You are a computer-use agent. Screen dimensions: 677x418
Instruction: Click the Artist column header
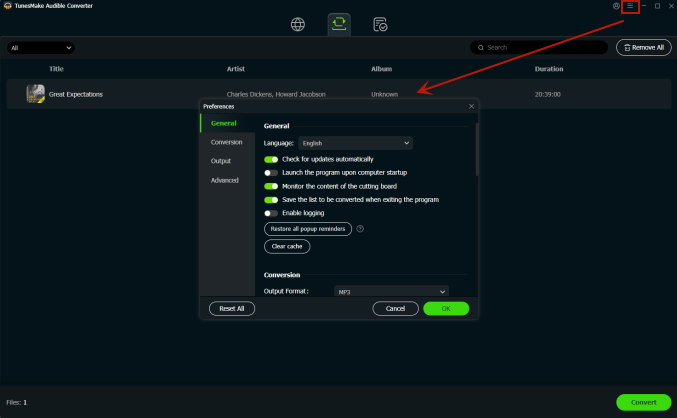(x=236, y=69)
